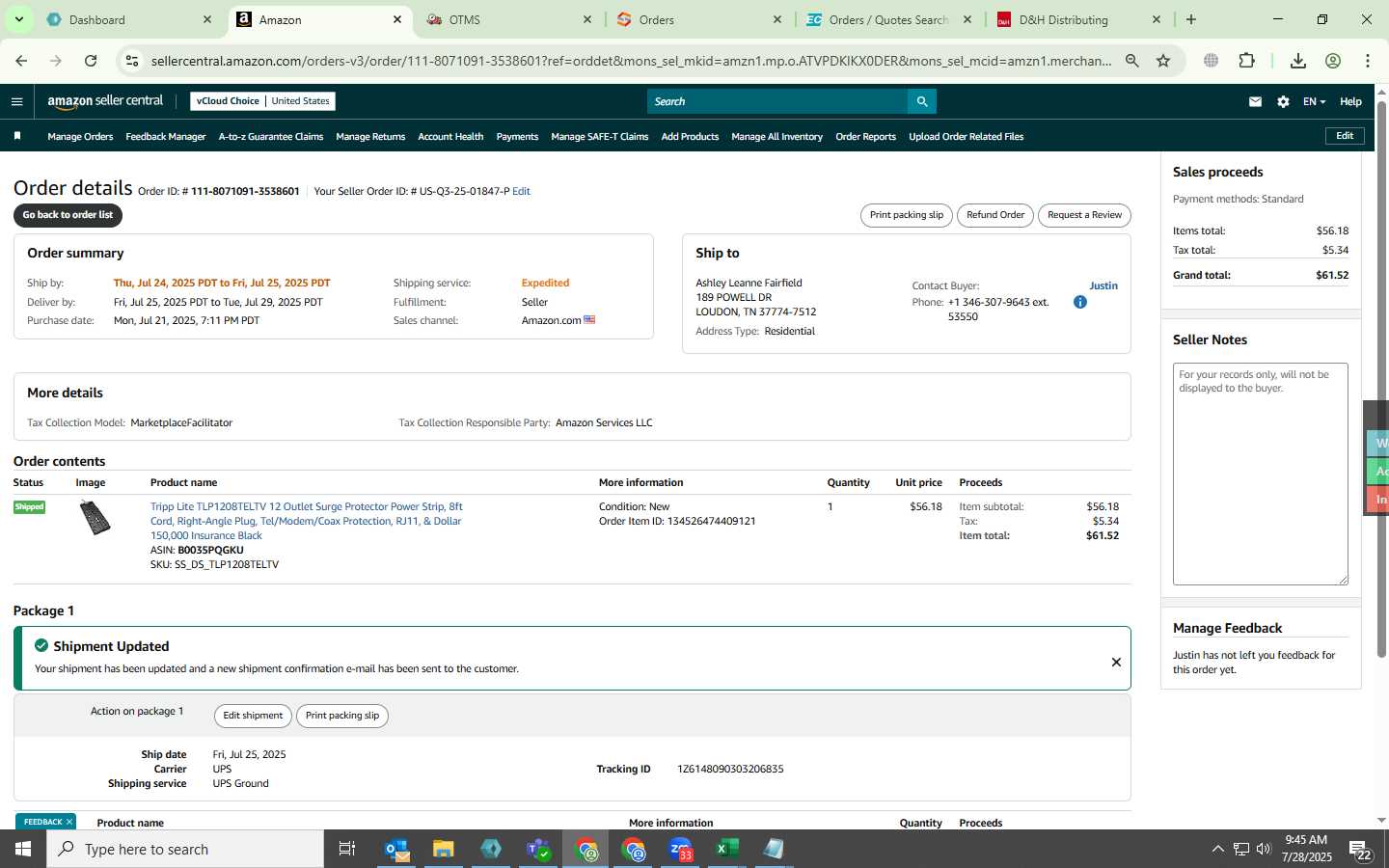The width and height of the screenshot is (1389, 868).
Task: Open the browser extensions puzzle icon
Action: pos(1246,61)
